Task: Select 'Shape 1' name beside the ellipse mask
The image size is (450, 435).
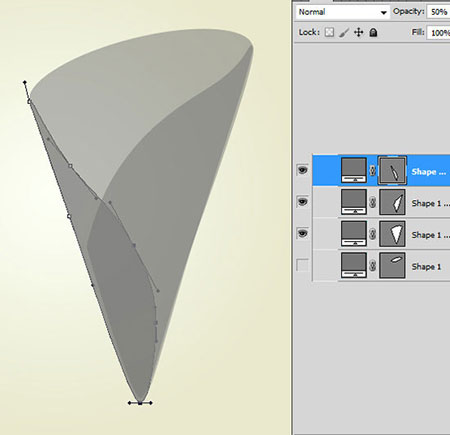Action: [426, 266]
